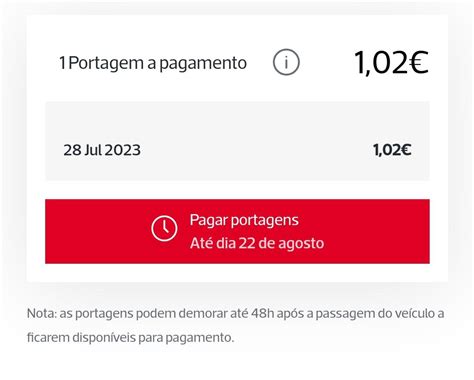Click 'passagem do veículo' in the note
The image size is (474, 380).
tap(375, 314)
